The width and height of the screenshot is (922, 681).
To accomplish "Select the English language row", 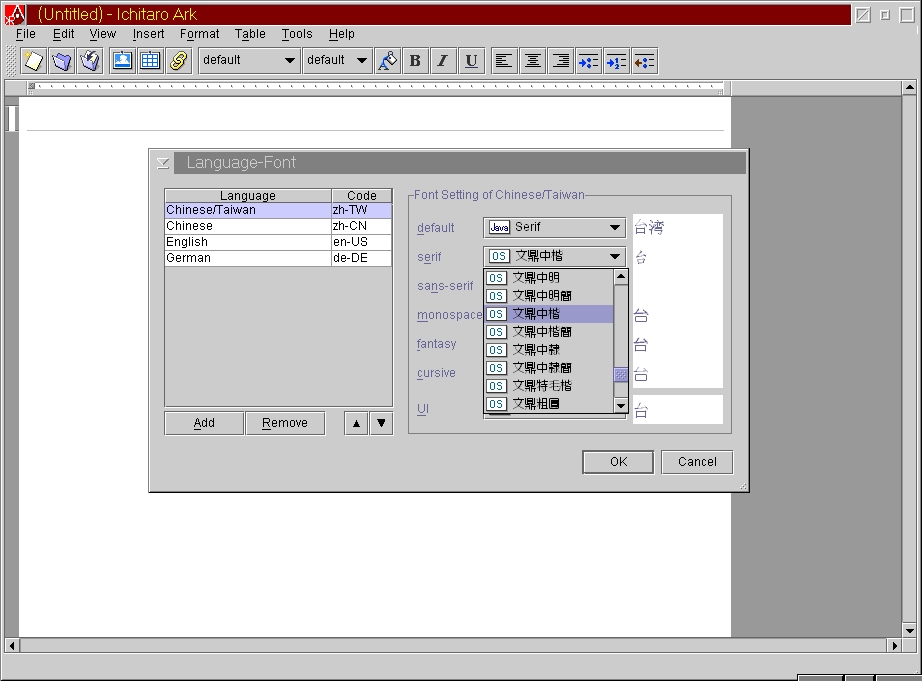I will point(278,242).
